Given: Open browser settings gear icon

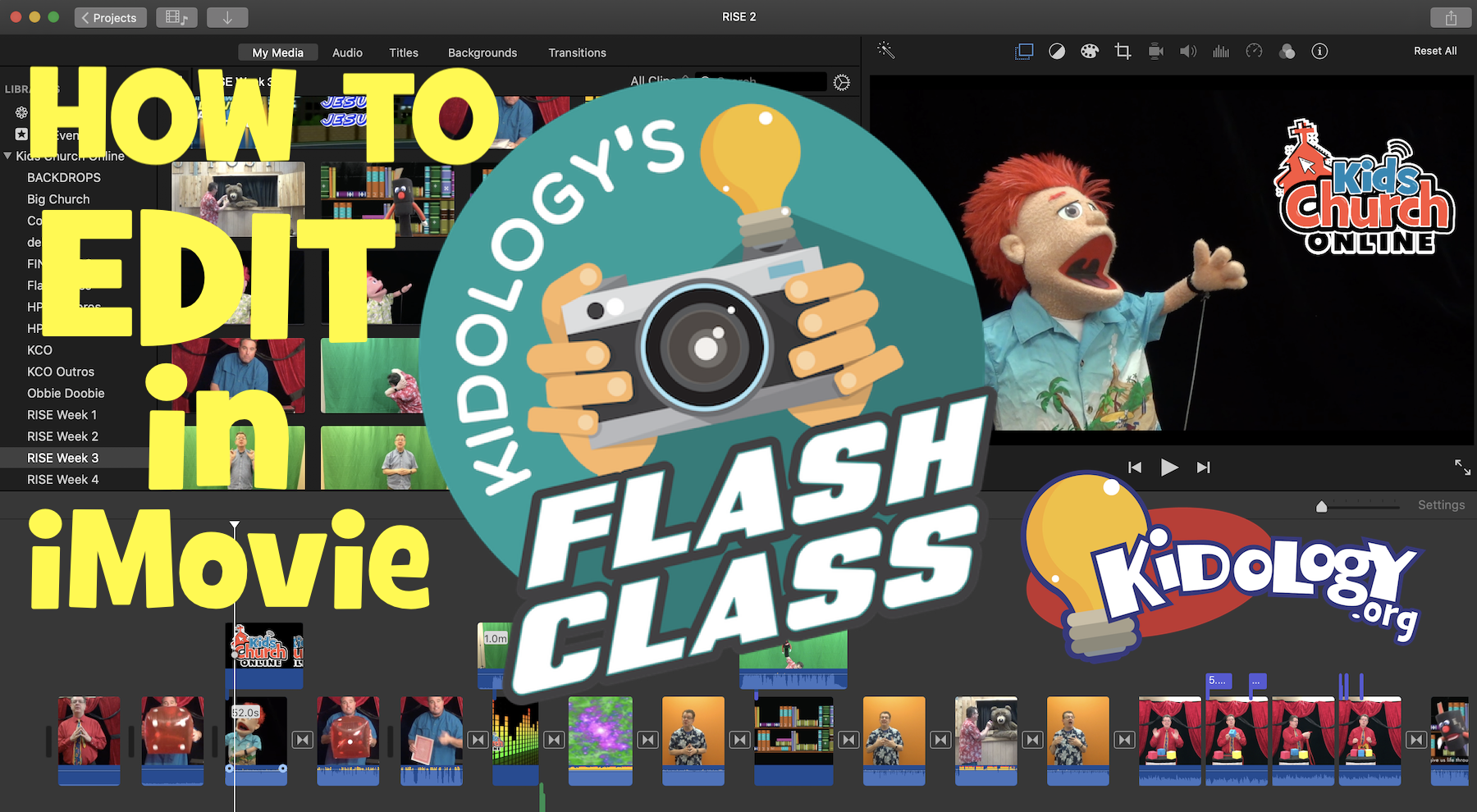Looking at the screenshot, I should pyautogui.click(x=841, y=82).
